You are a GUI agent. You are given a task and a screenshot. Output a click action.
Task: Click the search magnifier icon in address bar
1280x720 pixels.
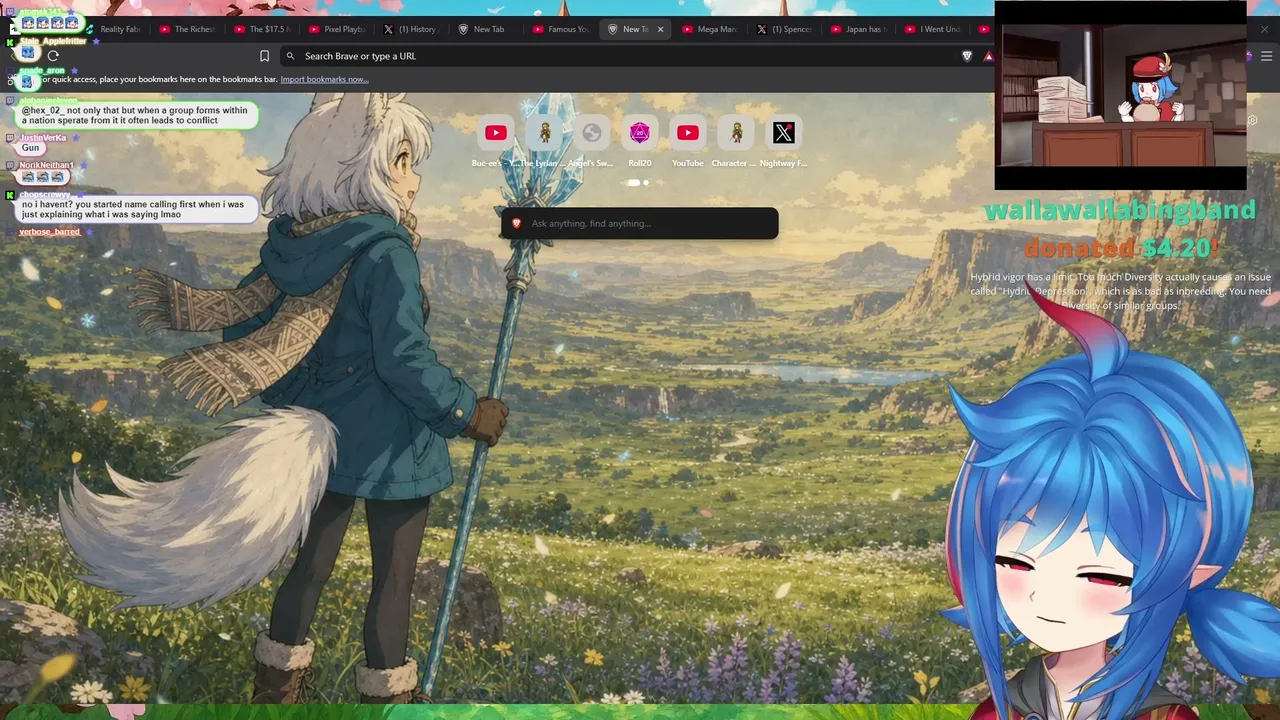coord(290,56)
